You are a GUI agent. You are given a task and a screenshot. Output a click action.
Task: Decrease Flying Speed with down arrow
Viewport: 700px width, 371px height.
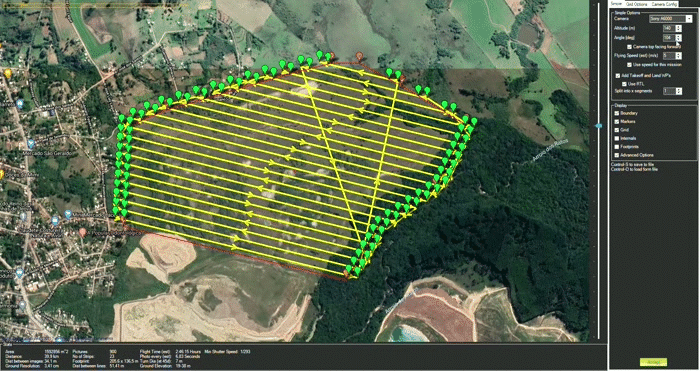pos(679,57)
